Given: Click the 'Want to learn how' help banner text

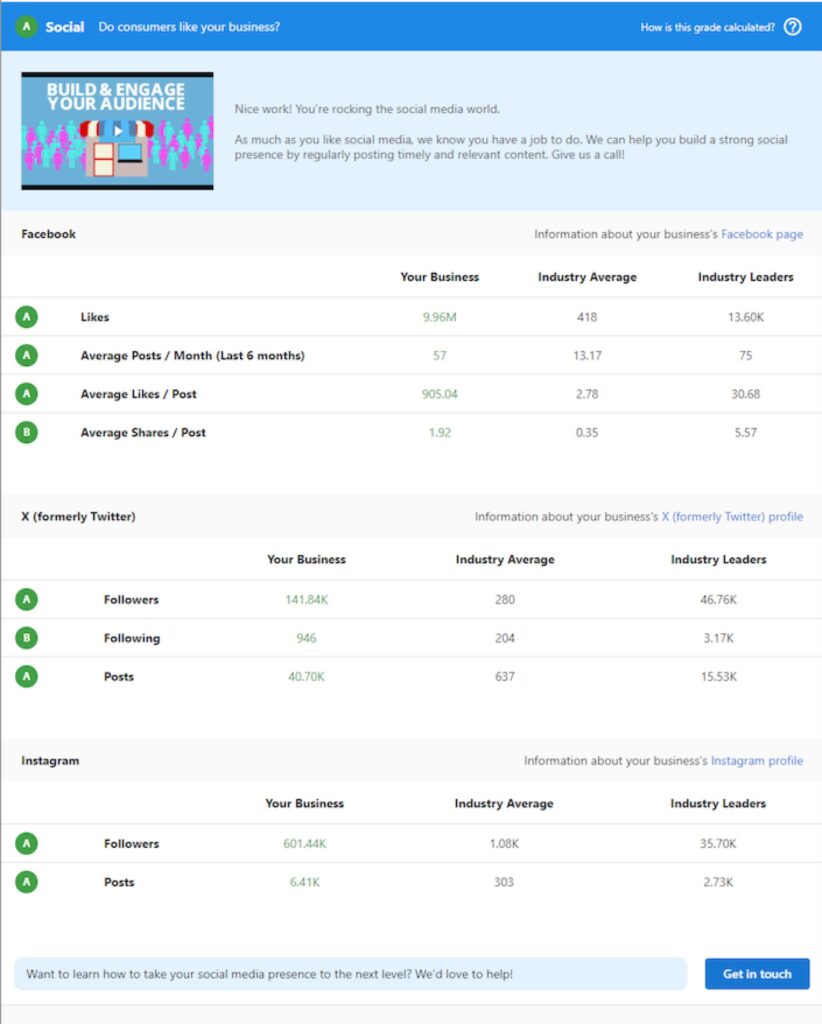Looking at the screenshot, I should tap(269, 974).
